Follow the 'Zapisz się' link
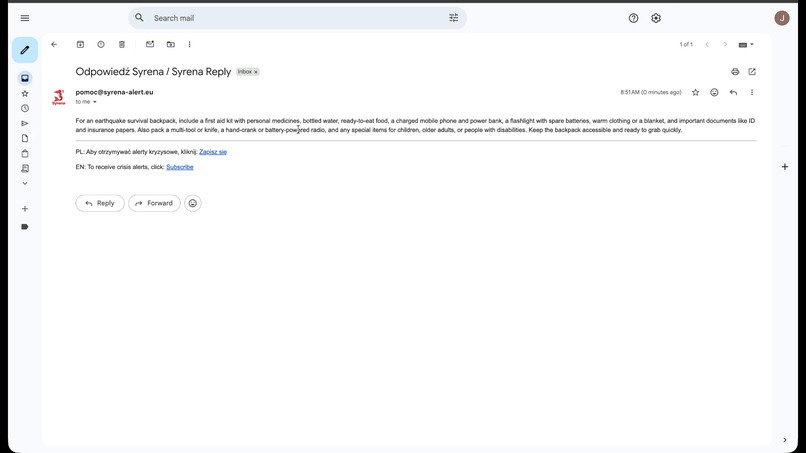The image size is (806, 453). [213, 152]
